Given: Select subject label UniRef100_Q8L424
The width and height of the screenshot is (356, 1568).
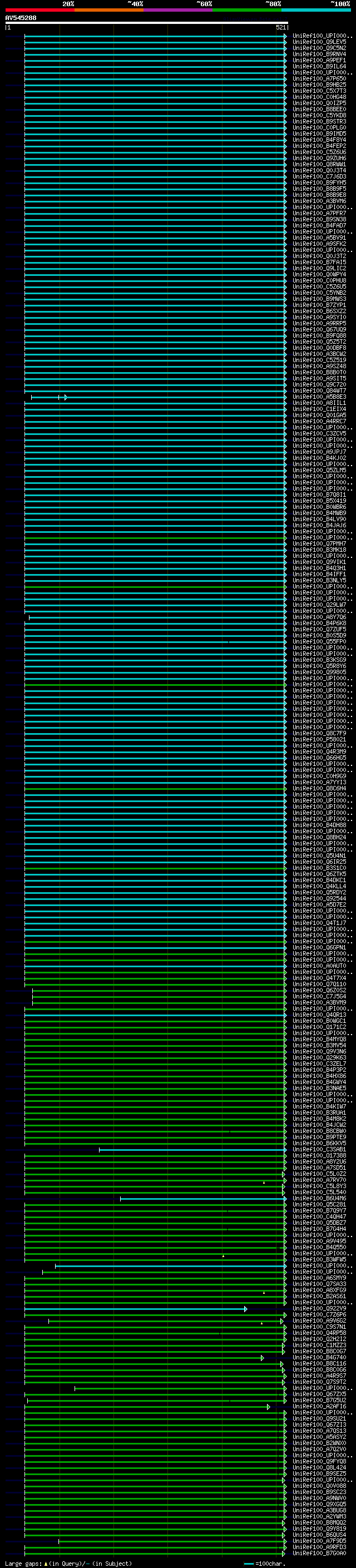Looking at the screenshot, I should (319, 1467).
